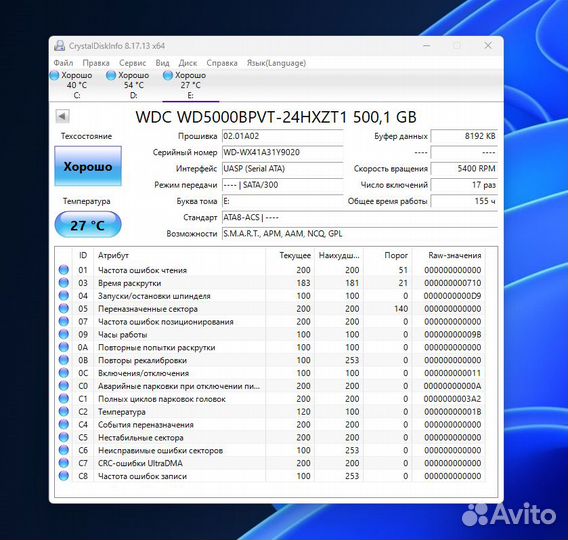
Task: Click the Стандарт field ATA8-ACS
Action: (x=360, y=218)
